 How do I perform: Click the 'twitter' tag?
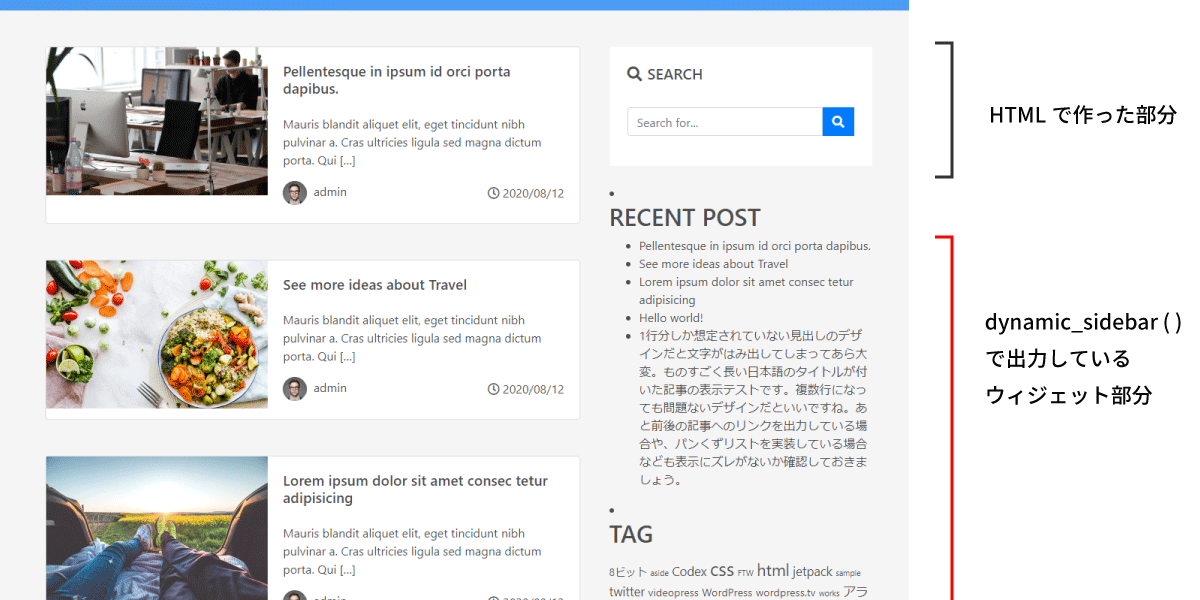tap(627, 592)
